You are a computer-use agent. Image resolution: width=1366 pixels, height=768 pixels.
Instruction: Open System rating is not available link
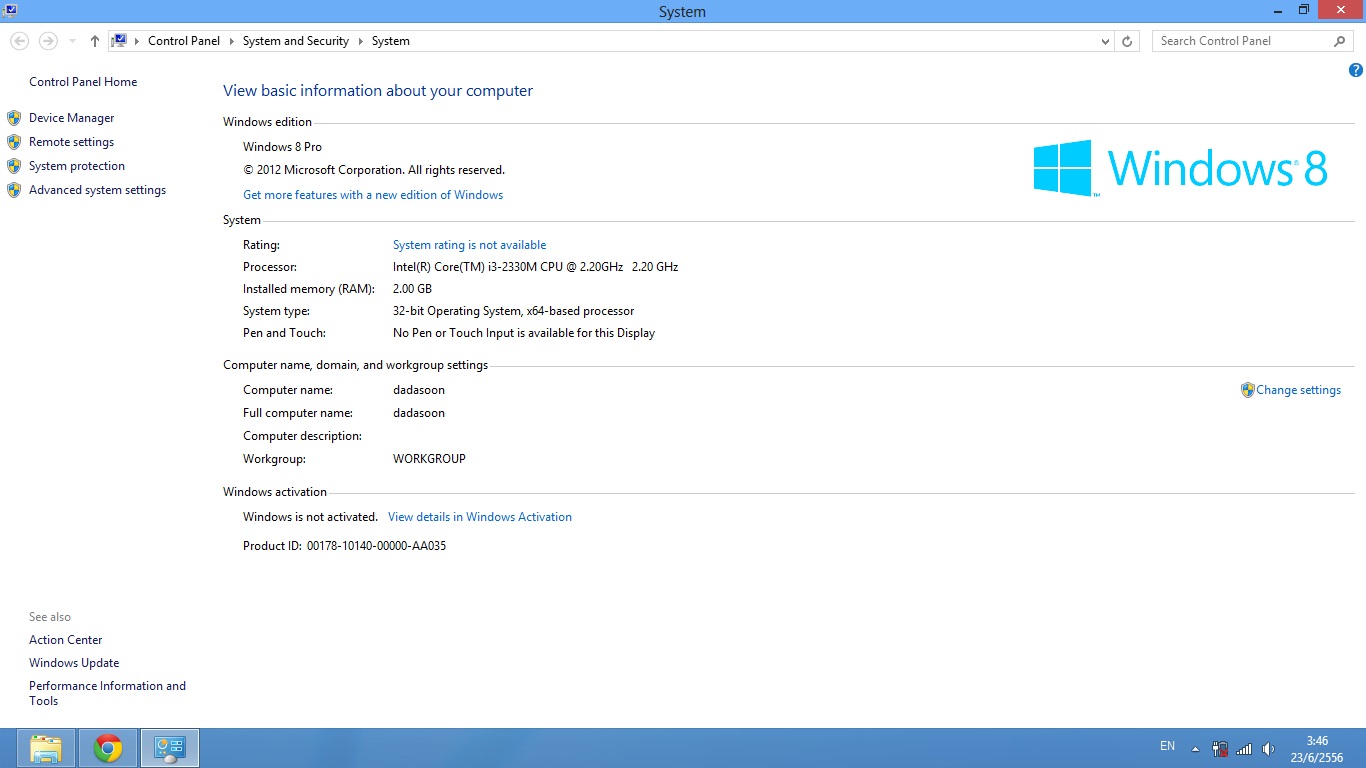[470, 245]
